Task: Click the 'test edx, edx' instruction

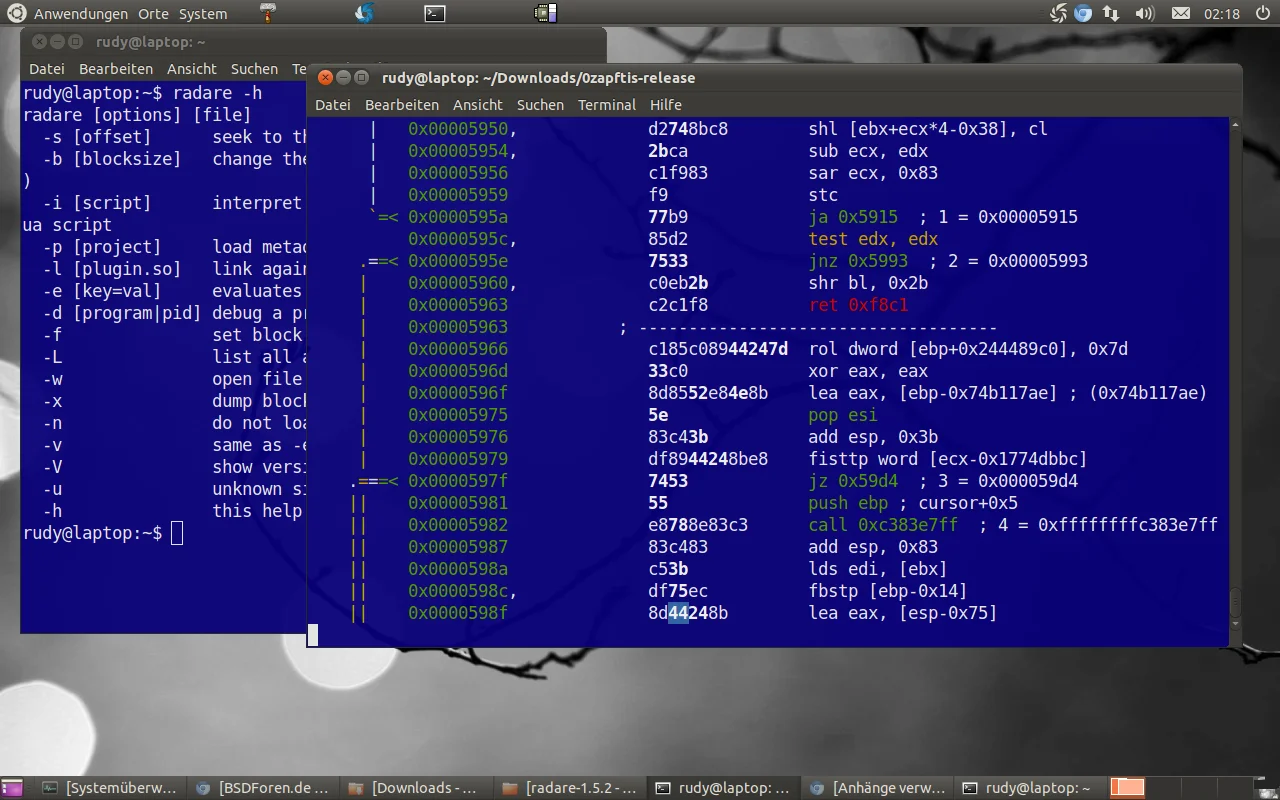Action: (x=873, y=239)
